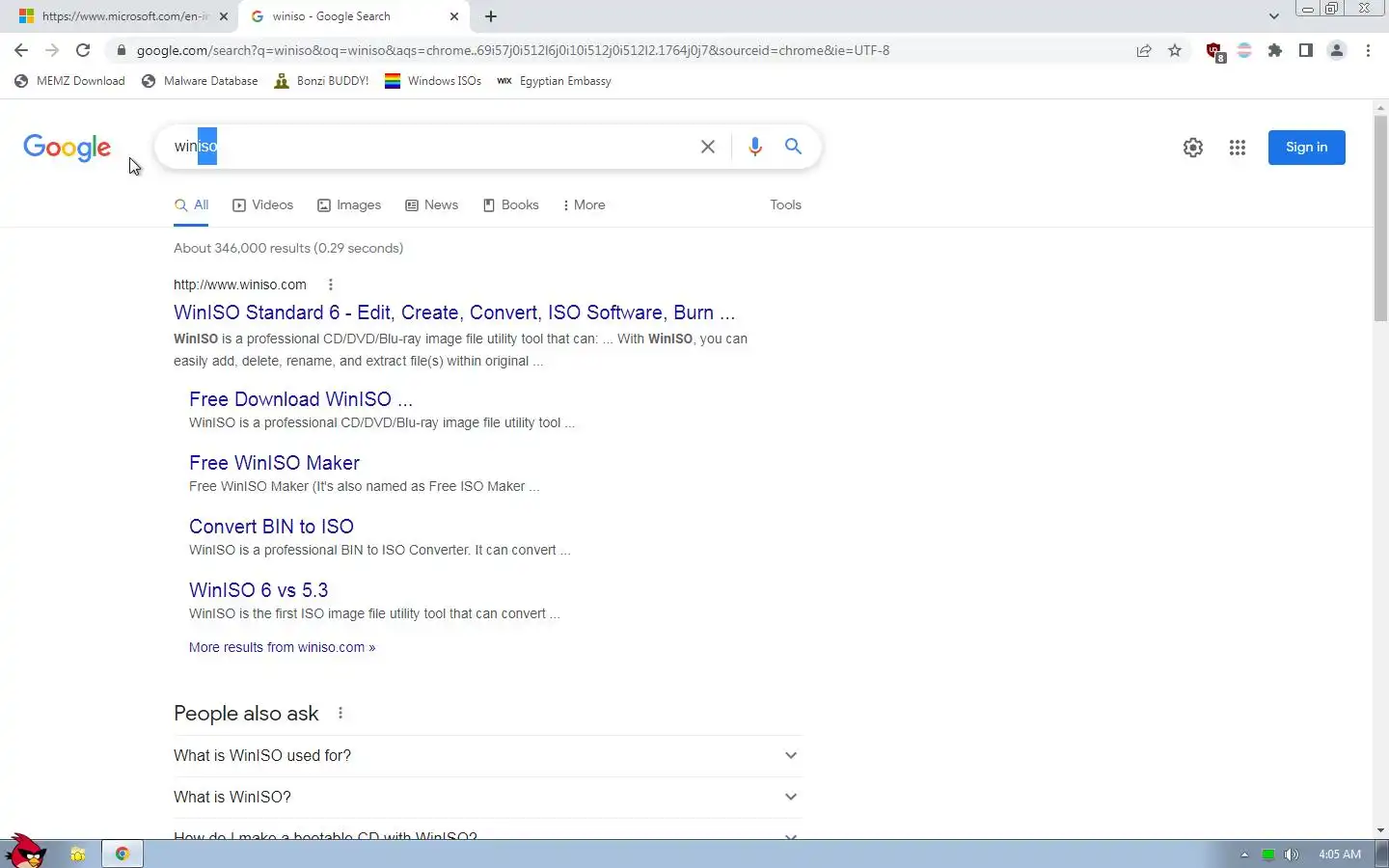
Task: Click the Google logo
Action: (x=68, y=148)
